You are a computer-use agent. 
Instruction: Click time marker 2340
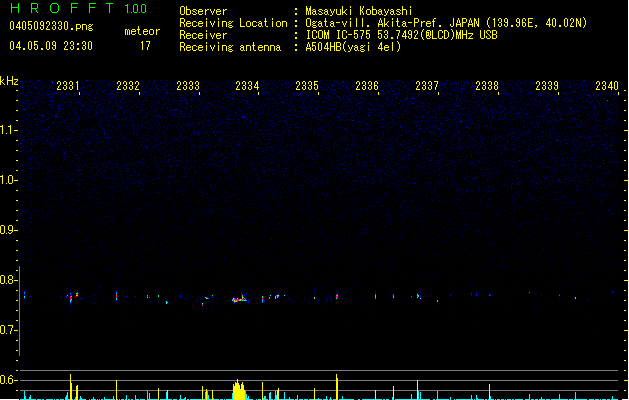click(x=607, y=86)
